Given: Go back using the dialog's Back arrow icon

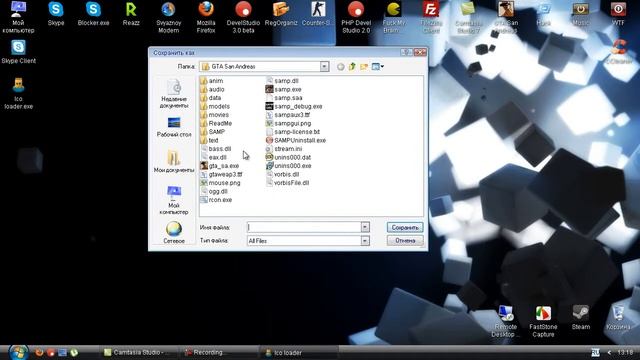Looking at the screenshot, I should 340,67.
